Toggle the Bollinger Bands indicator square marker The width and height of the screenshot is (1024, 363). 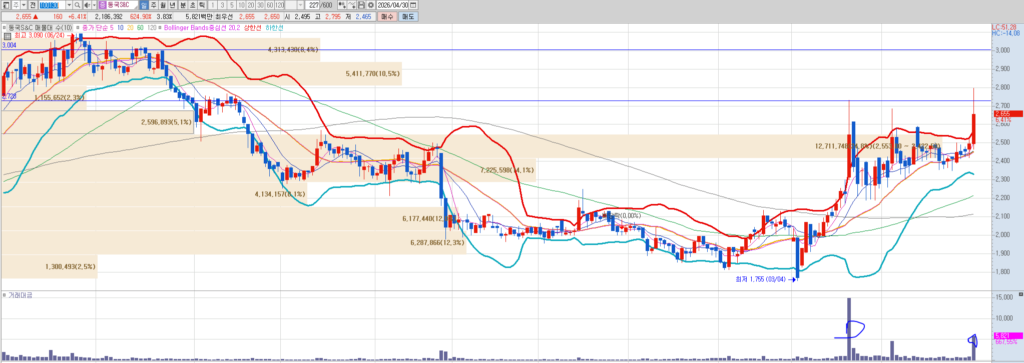click(x=159, y=27)
